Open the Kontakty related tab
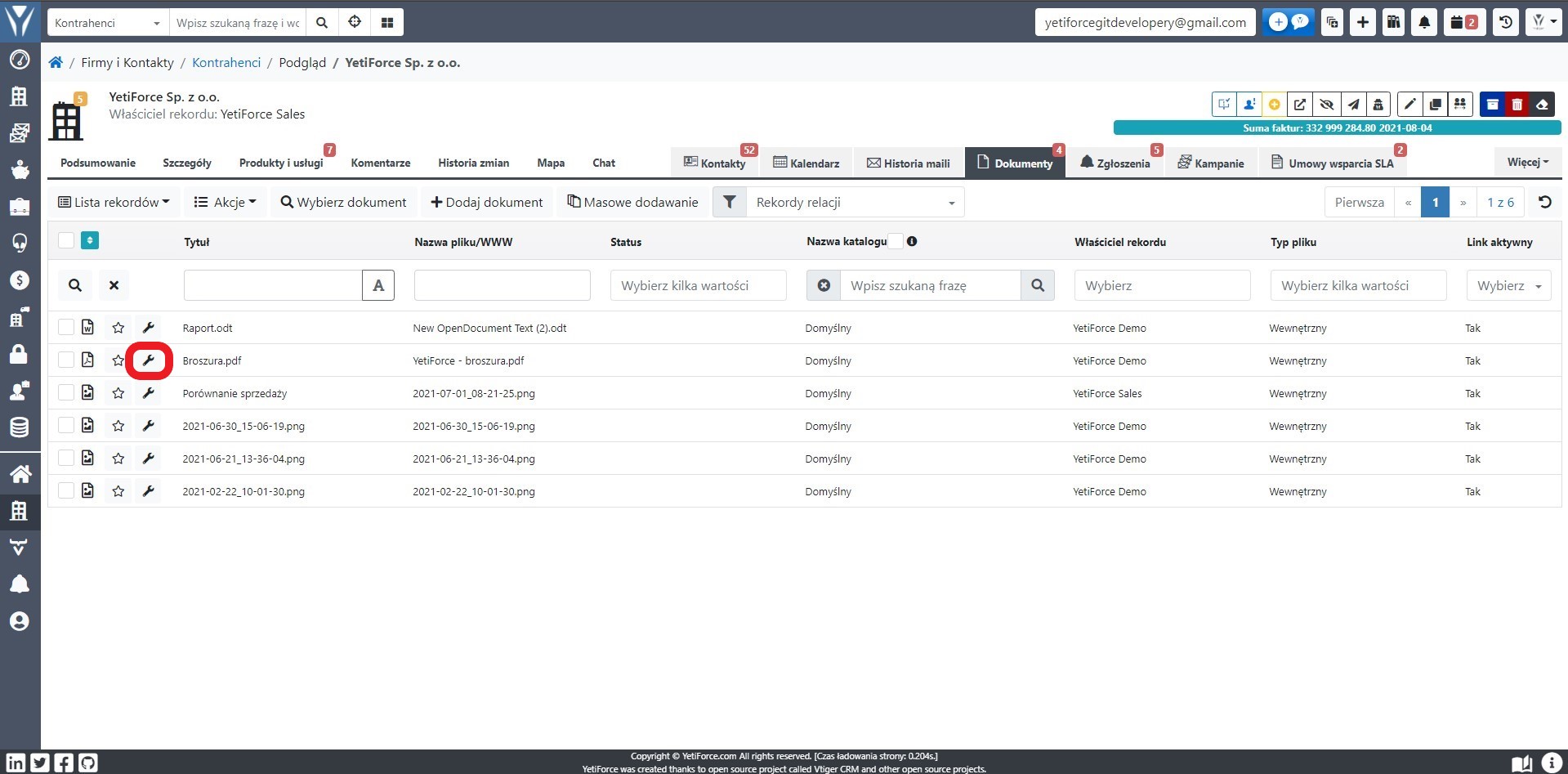 (715, 163)
